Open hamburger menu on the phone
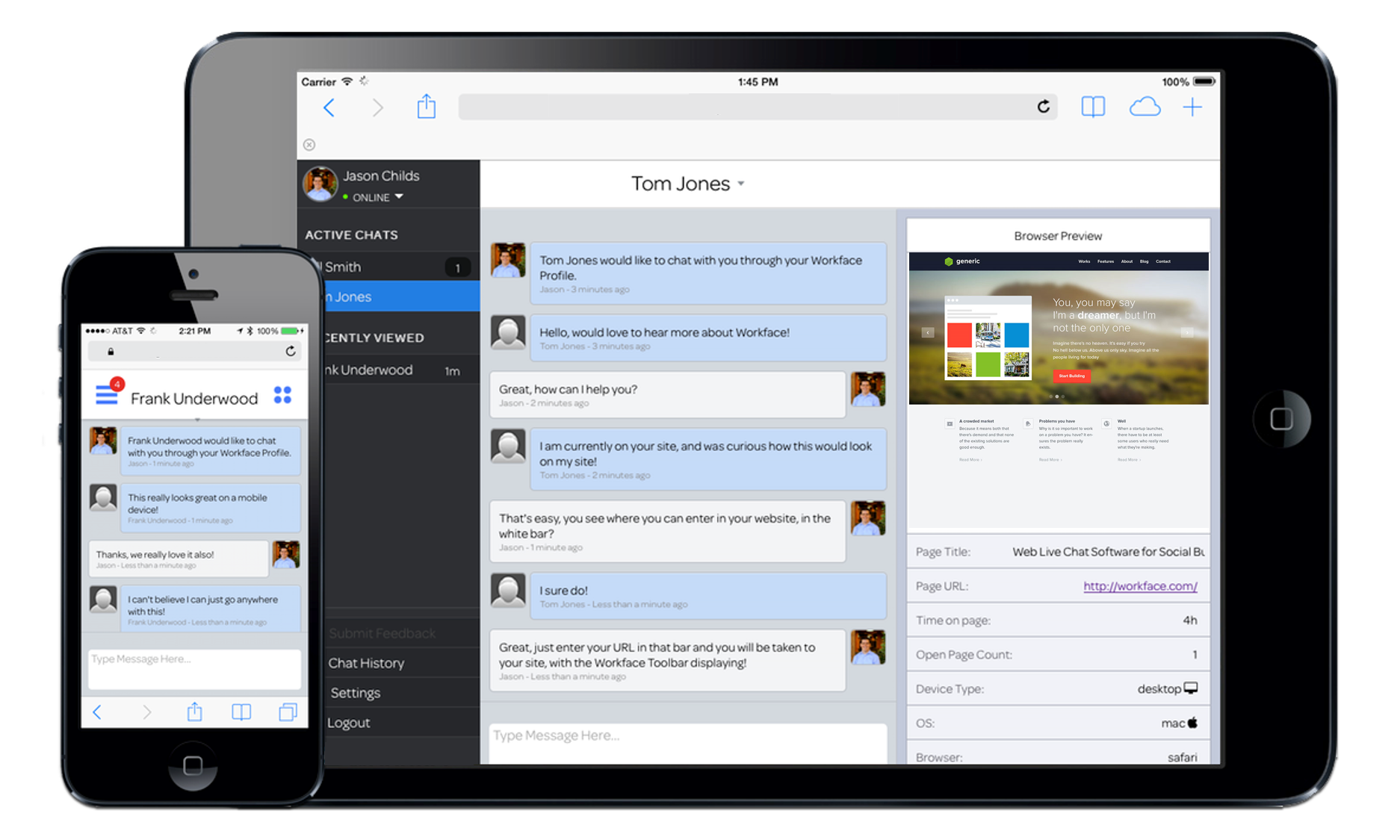The width and height of the screenshot is (1400, 840). pos(107,395)
